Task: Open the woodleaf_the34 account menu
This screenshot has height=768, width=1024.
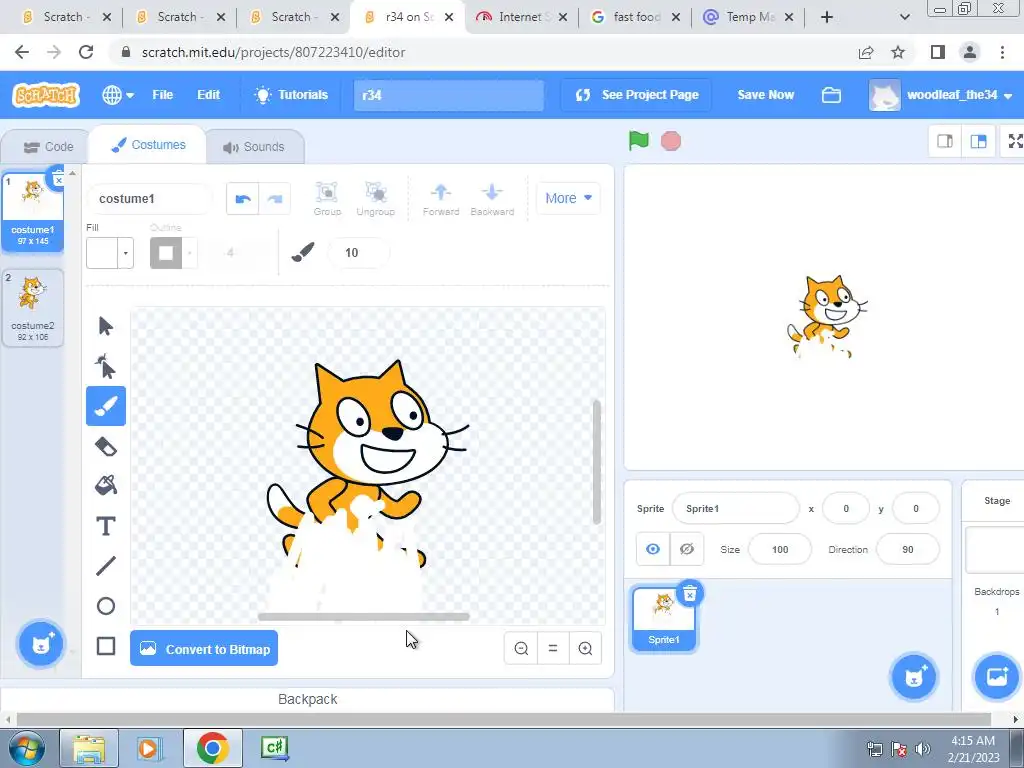Action: pos(940,95)
